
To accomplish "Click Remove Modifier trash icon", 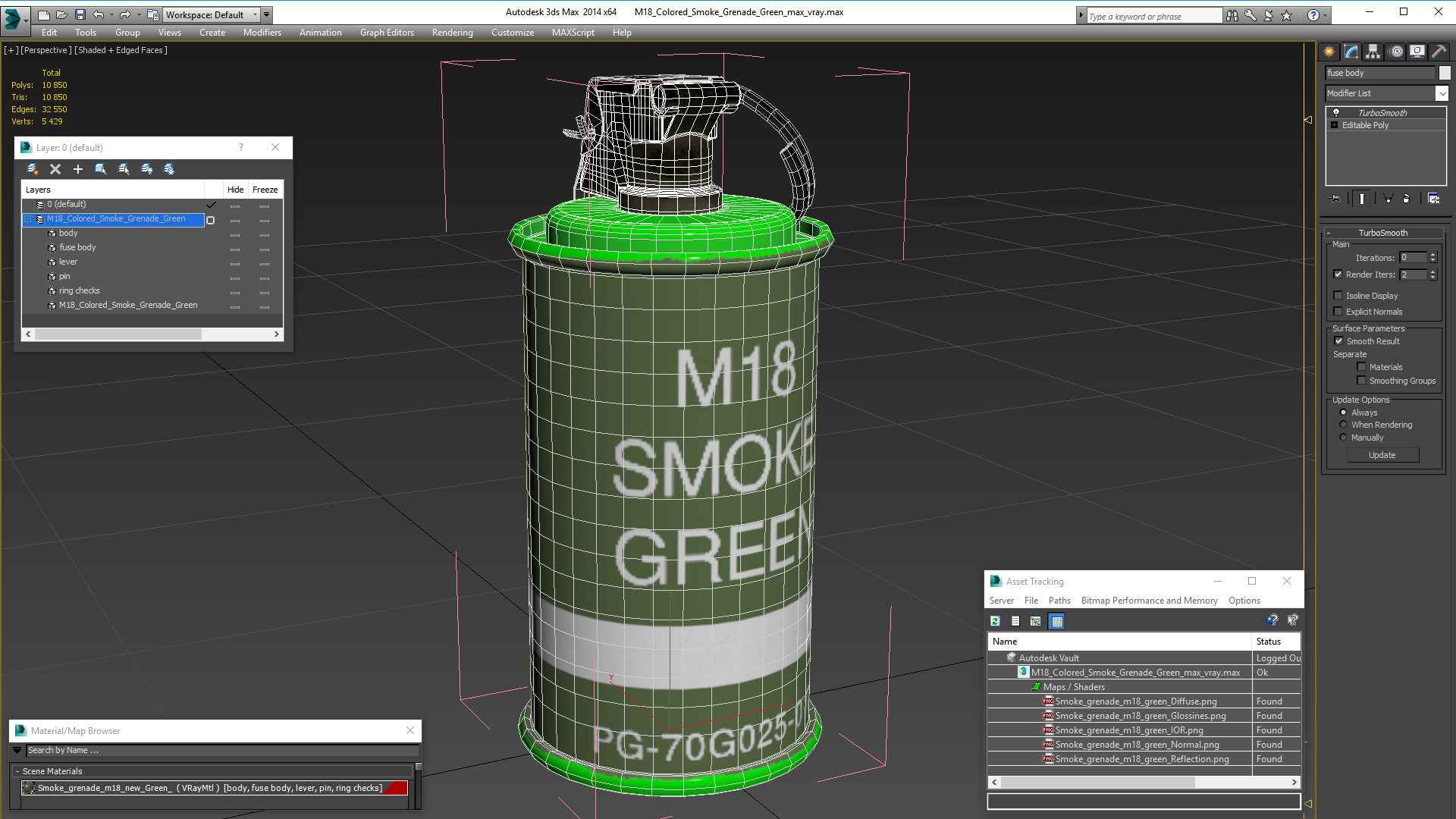I will tap(1407, 199).
